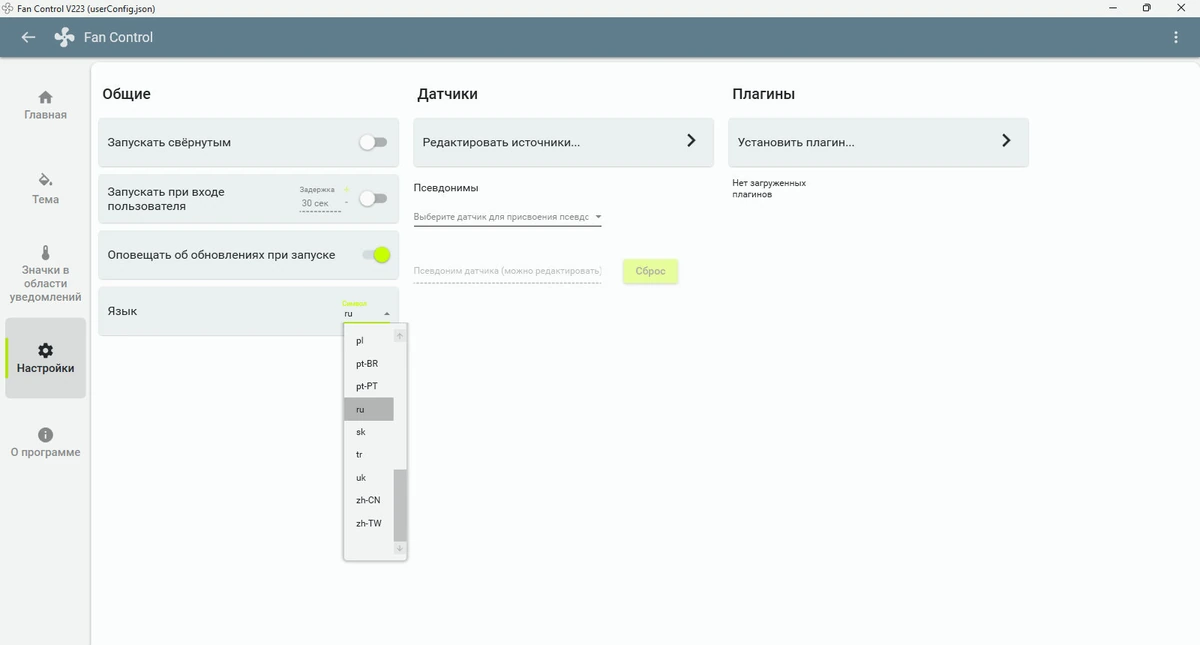Choose uk from language list
The height and width of the screenshot is (645, 1200).
(x=368, y=478)
